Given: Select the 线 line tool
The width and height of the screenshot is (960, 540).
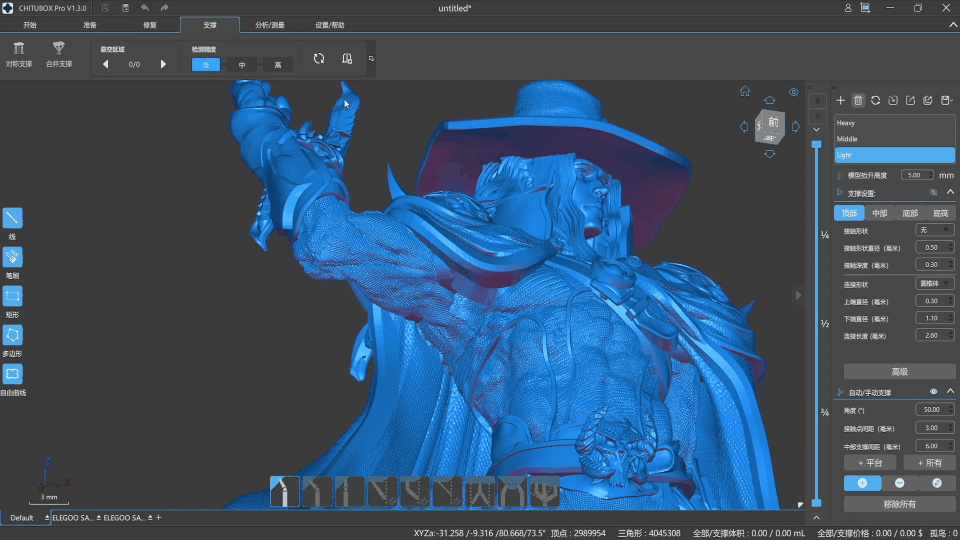Looking at the screenshot, I should [x=12, y=218].
